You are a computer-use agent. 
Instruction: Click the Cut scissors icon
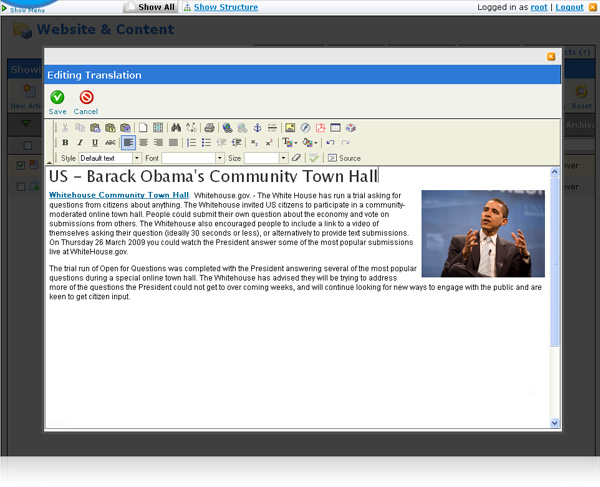(65, 127)
